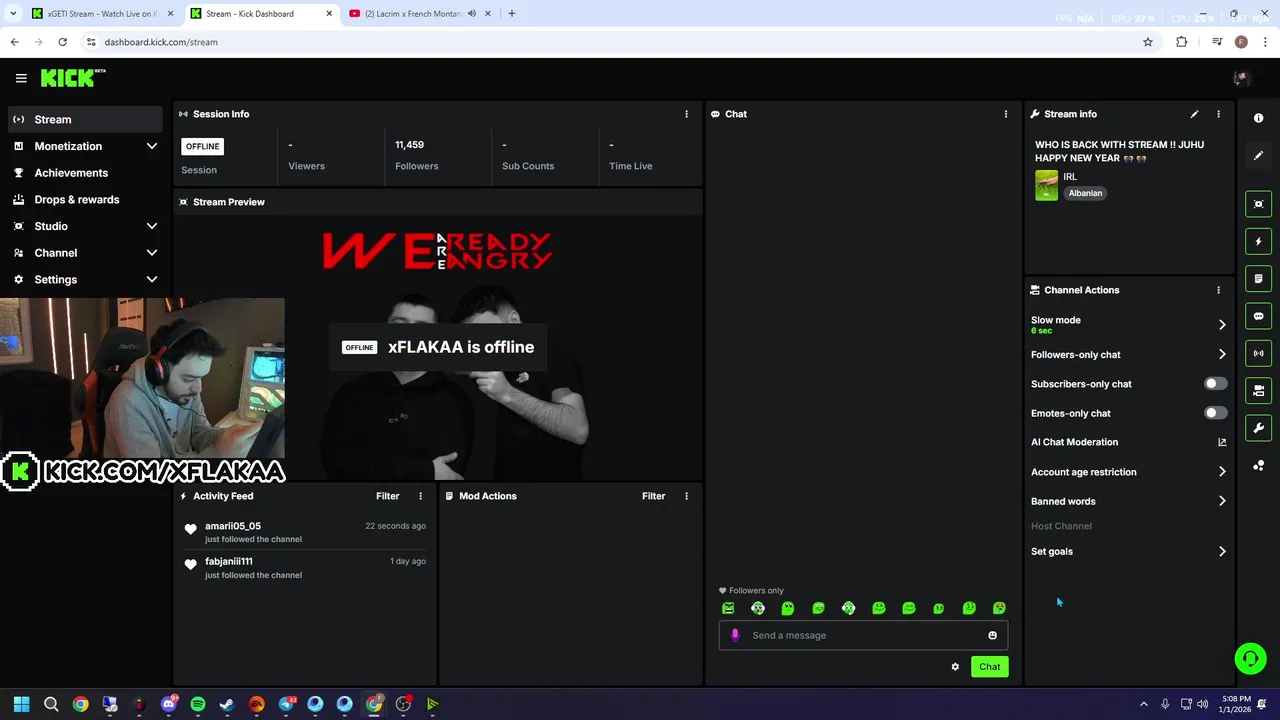The width and height of the screenshot is (1280, 720).
Task: Open AI Chat Moderation external link icon
Action: (x=1222, y=442)
